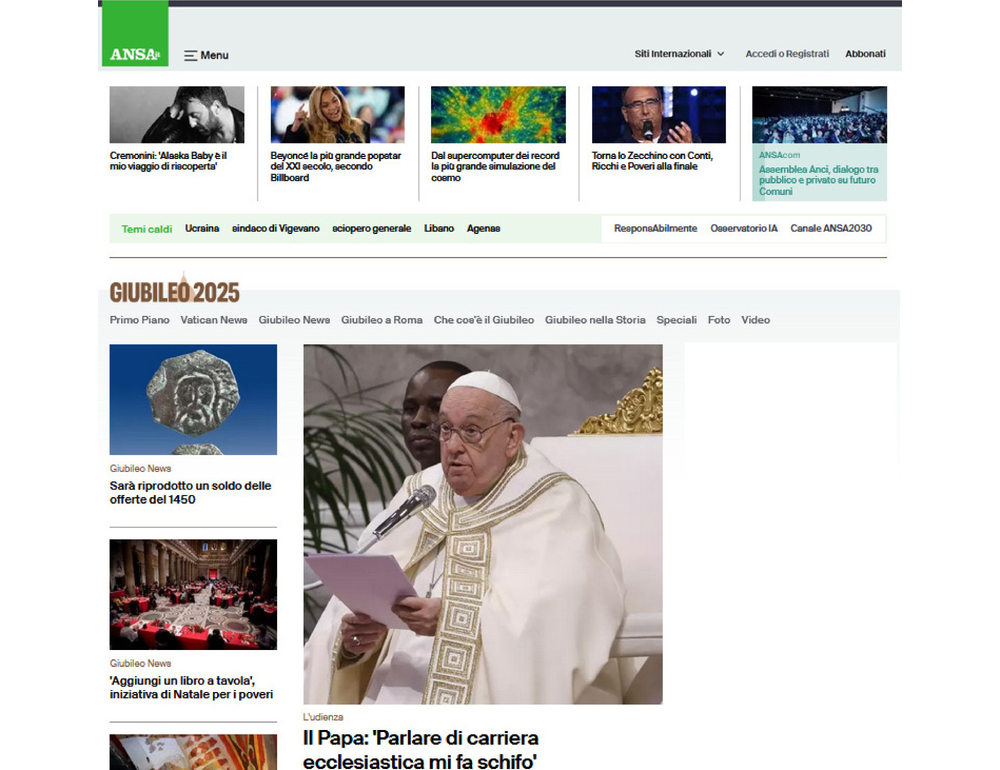Open the ancient coin image
This screenshot has width=1000, height=770.
coord(193,399)
